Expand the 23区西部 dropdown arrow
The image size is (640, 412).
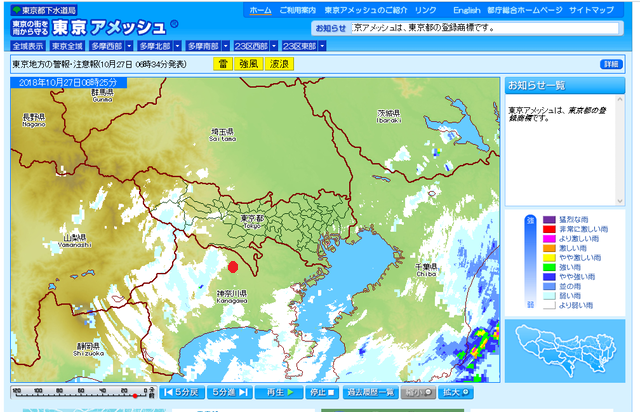[x=274, y=46]
